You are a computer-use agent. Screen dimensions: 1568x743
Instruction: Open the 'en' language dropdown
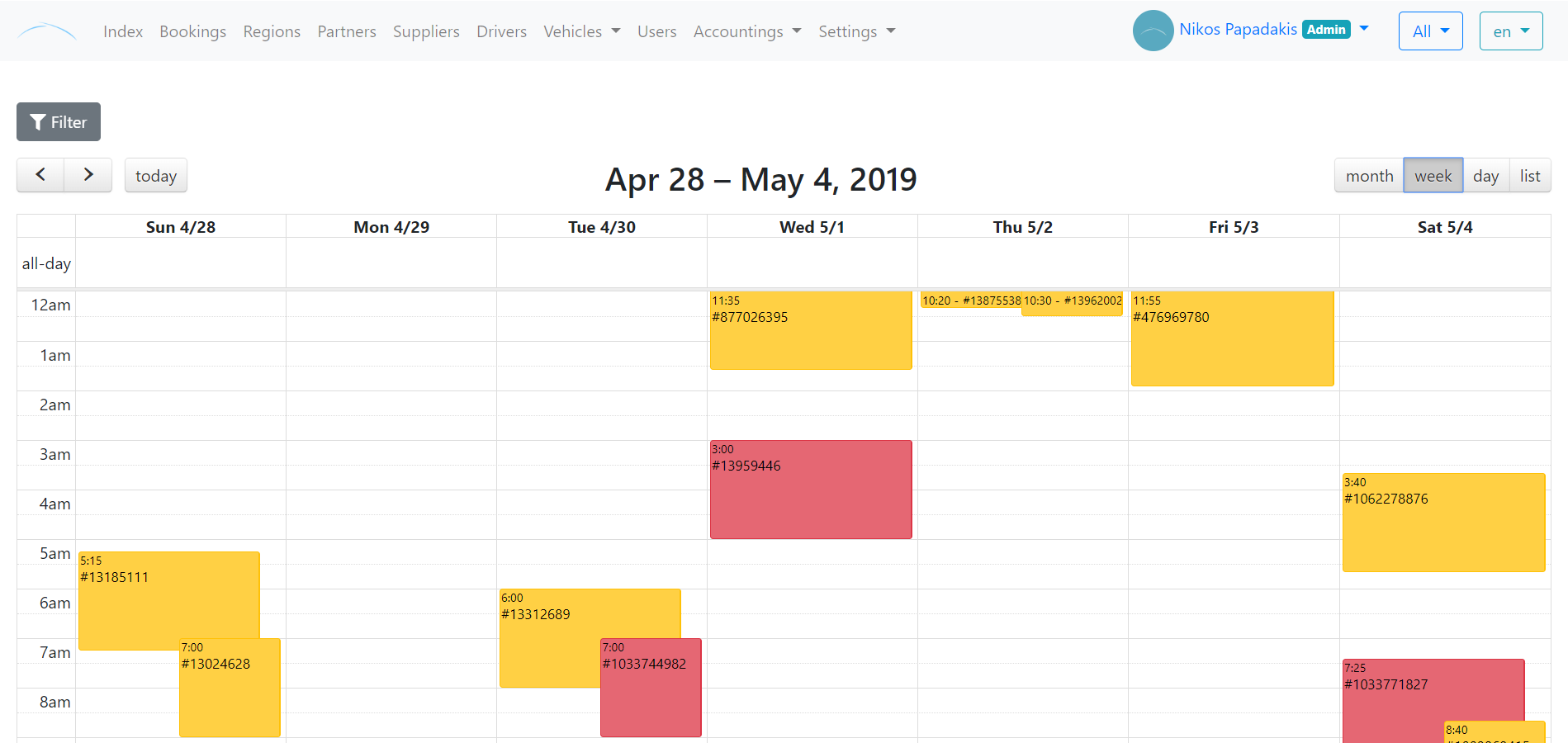pyautogui.click(x=1510, y=31)
